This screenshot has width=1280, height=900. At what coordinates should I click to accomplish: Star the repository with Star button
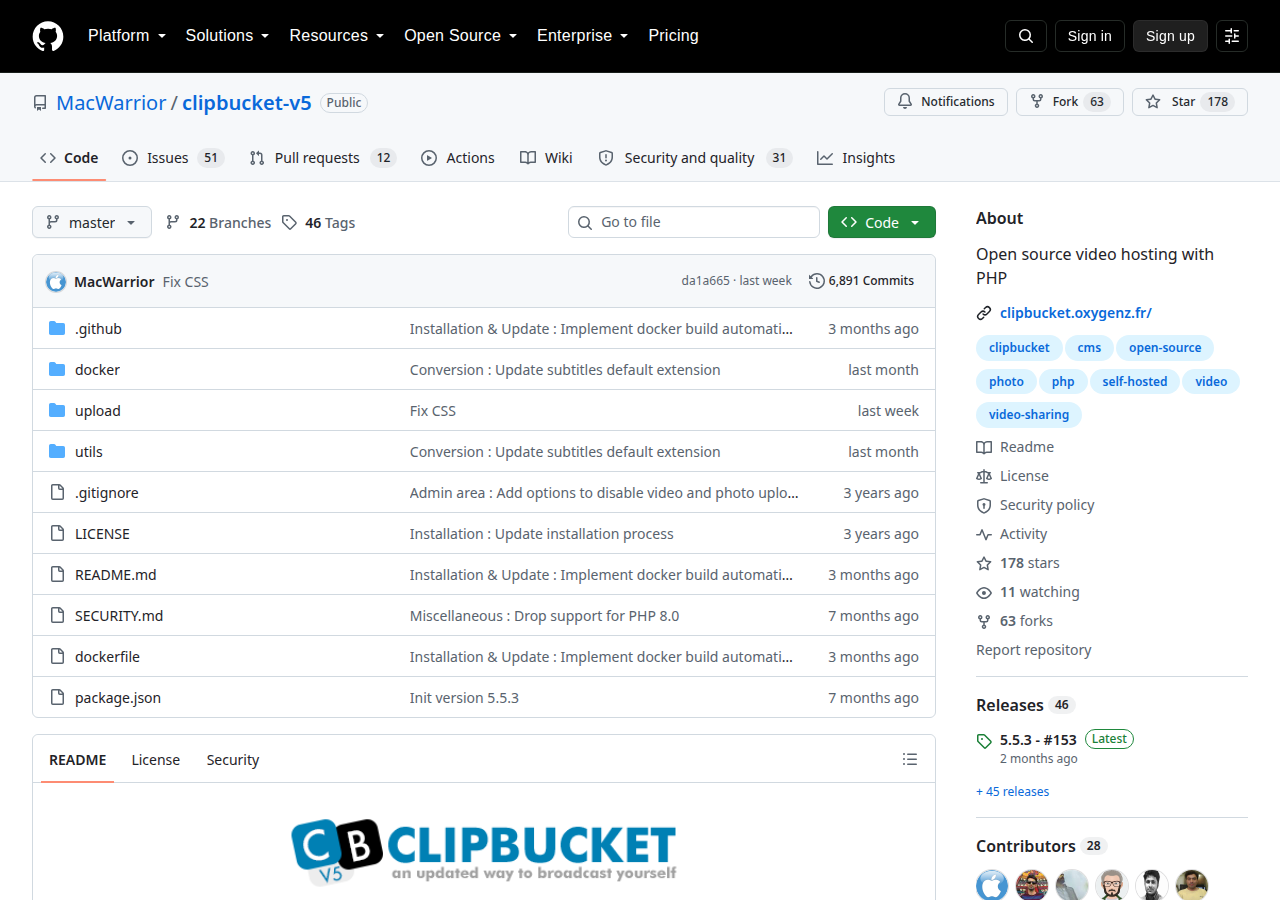point(1190,102)
